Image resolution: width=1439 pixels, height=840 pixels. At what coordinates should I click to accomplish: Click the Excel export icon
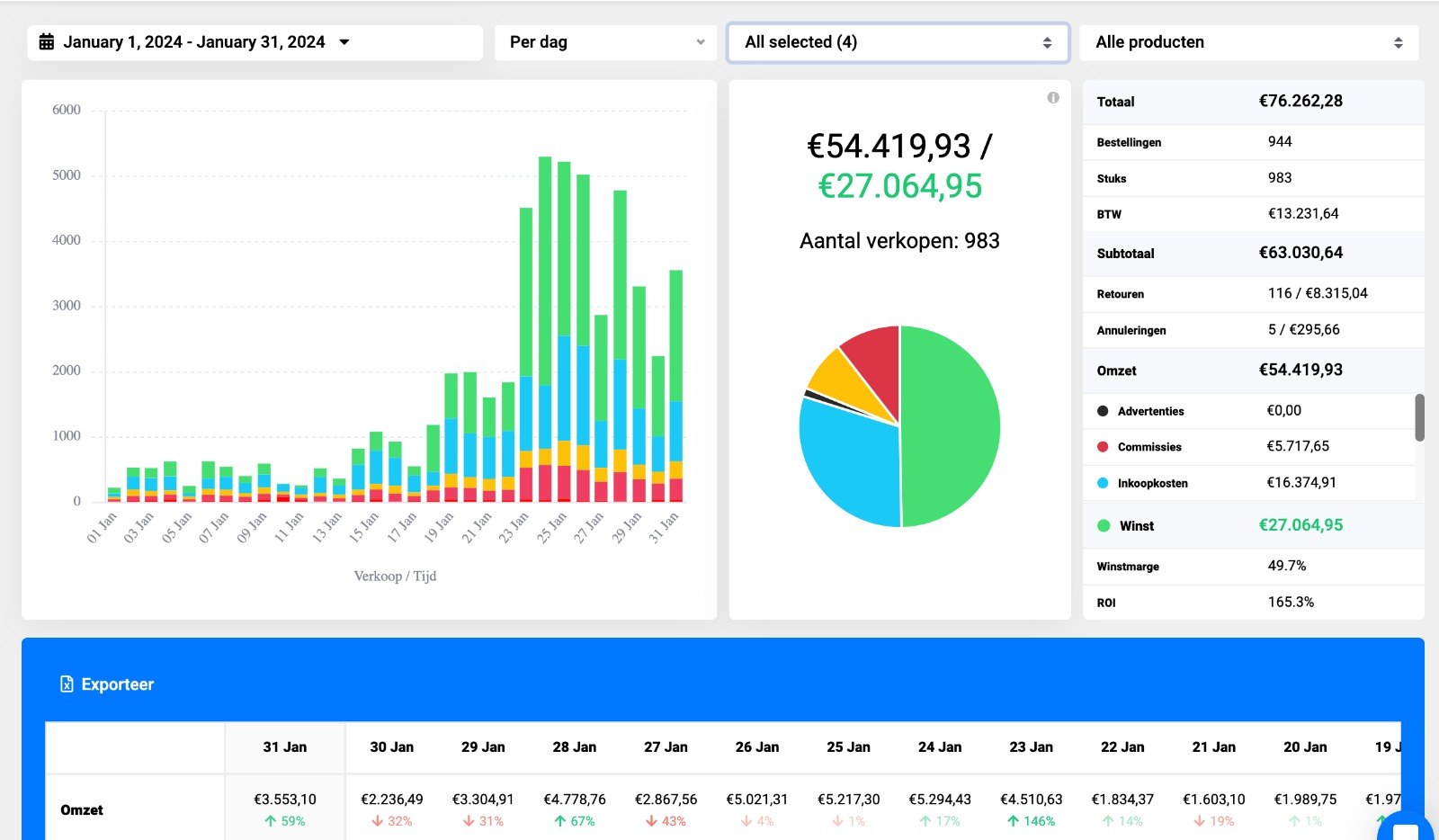tap(67, 684)
